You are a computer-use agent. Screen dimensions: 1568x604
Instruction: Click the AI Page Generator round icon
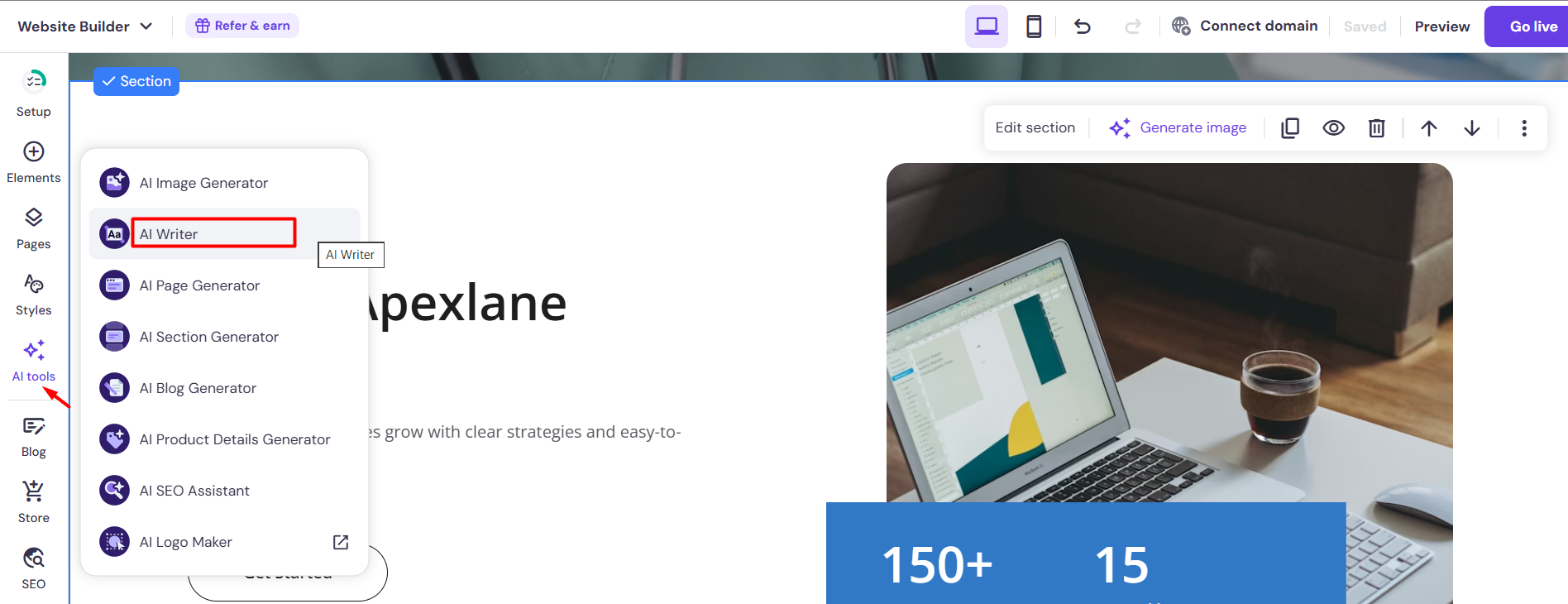coord(114,285)
